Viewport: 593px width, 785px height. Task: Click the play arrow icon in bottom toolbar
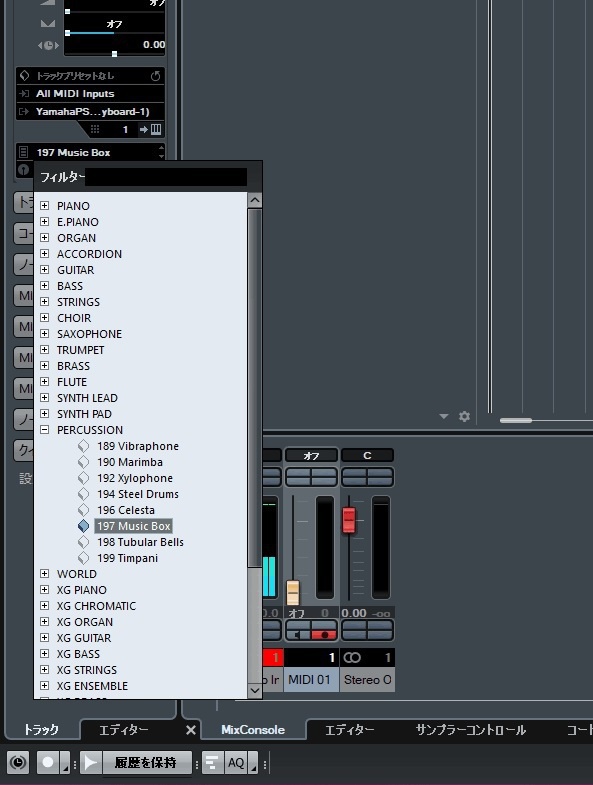[x=91, y=762]
